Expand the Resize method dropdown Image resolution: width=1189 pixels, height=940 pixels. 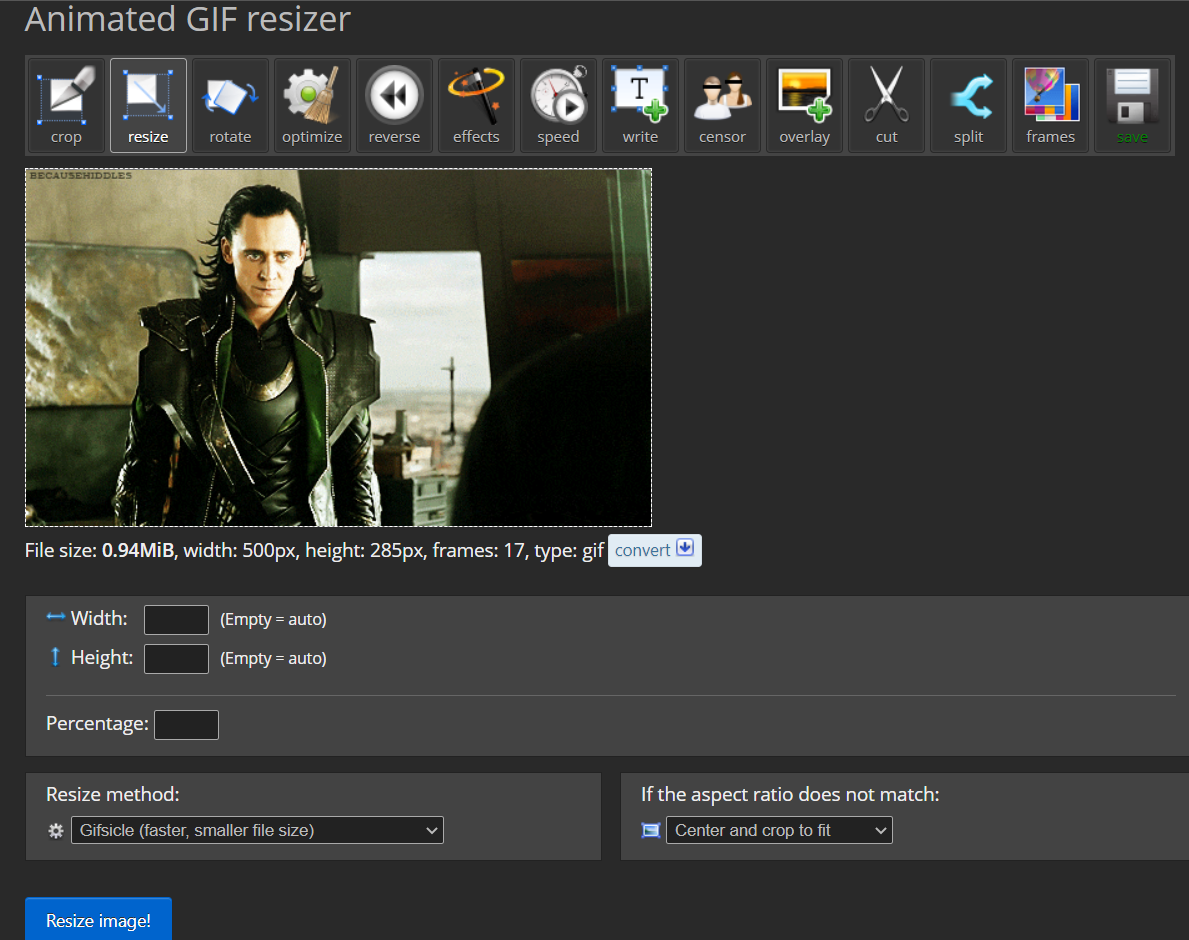click(x=257, y=830)
